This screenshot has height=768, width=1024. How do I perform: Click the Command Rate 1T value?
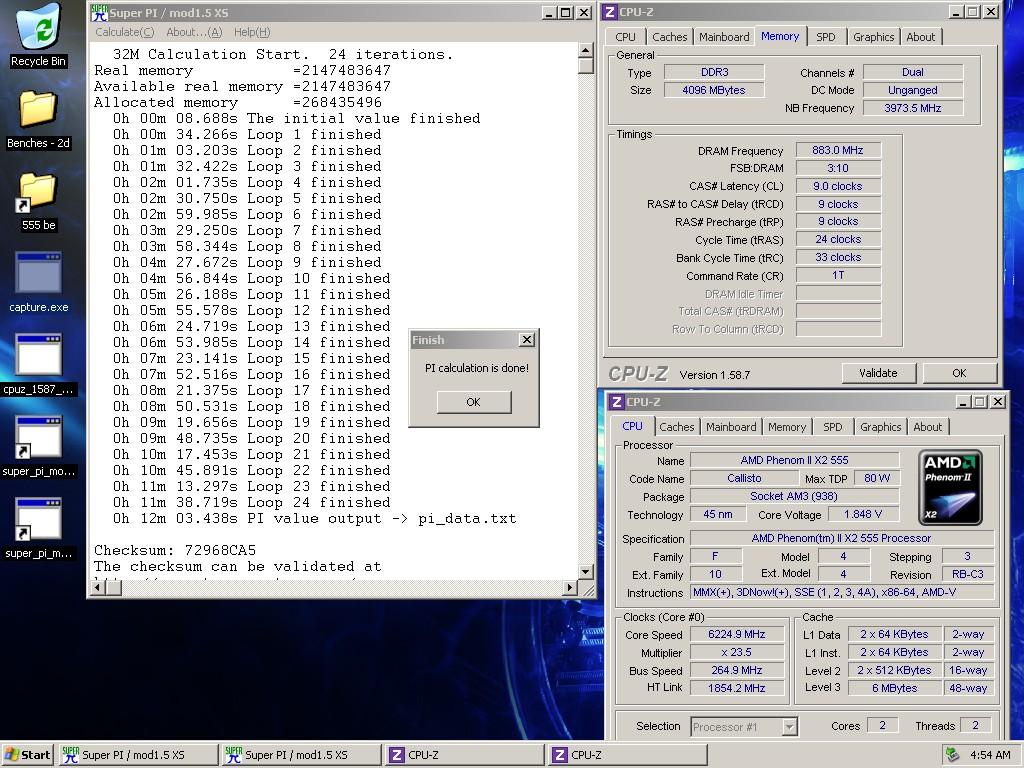pos(838,276)
